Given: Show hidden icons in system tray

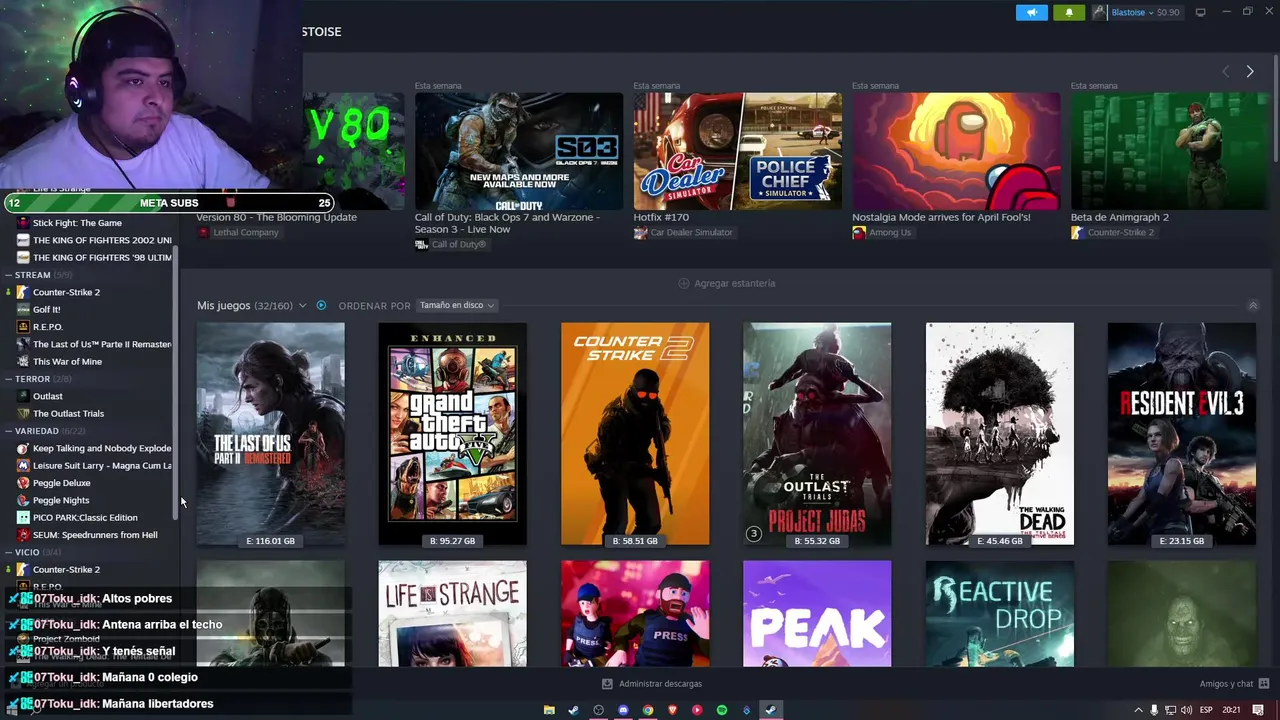Looking at the screenshot, I should tap(1138, 710).
